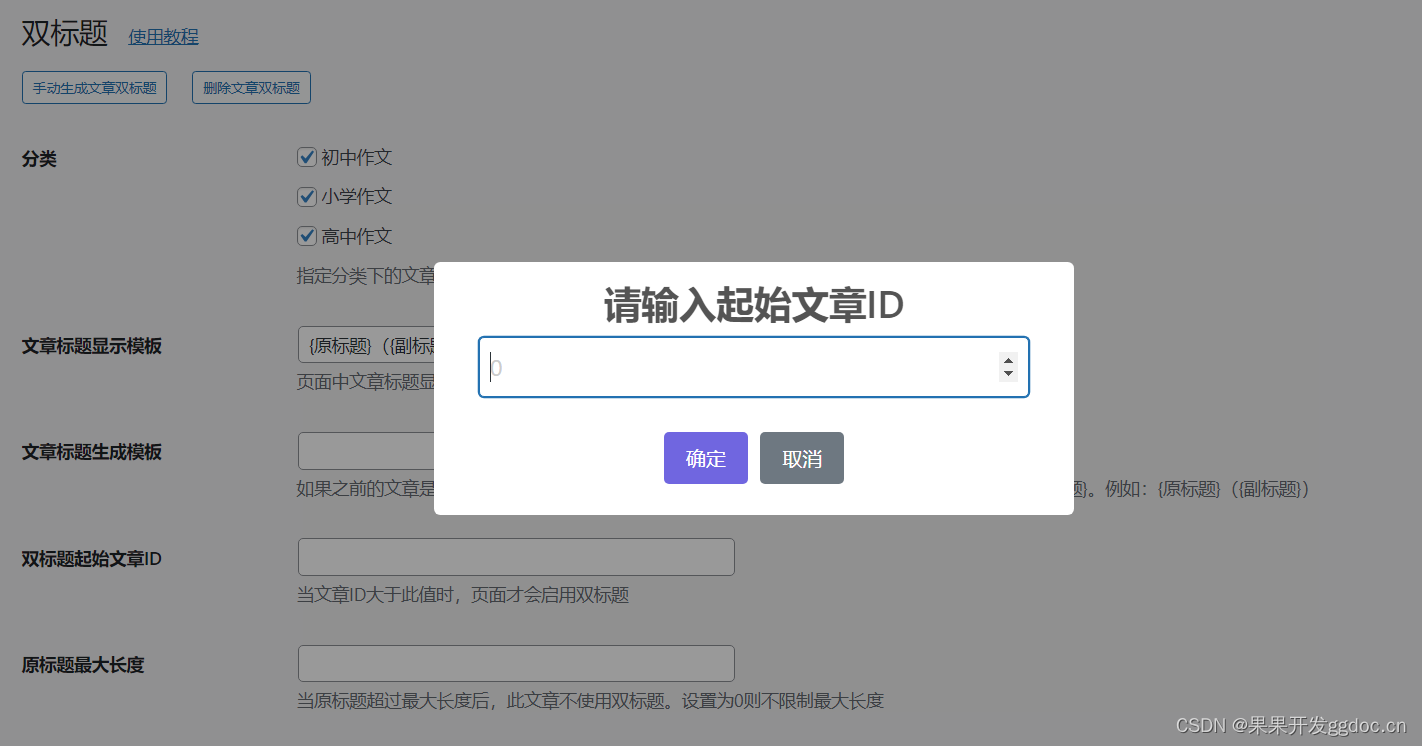Click the 双标题 page heading
The height and width of the screenshot is (746, 1422).
(x=65, y=33)
